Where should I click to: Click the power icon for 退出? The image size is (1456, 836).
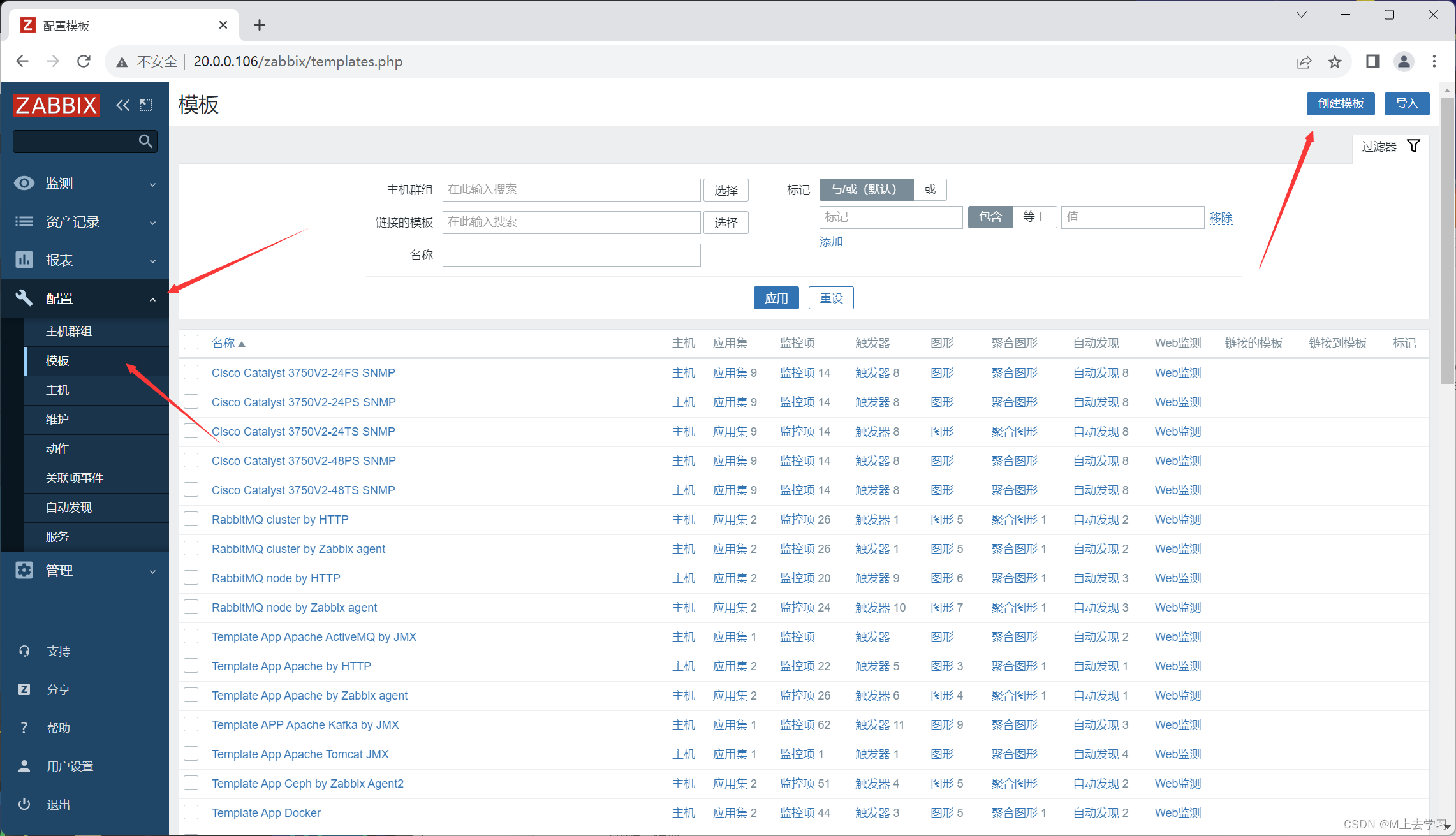[x=24, y=804]
